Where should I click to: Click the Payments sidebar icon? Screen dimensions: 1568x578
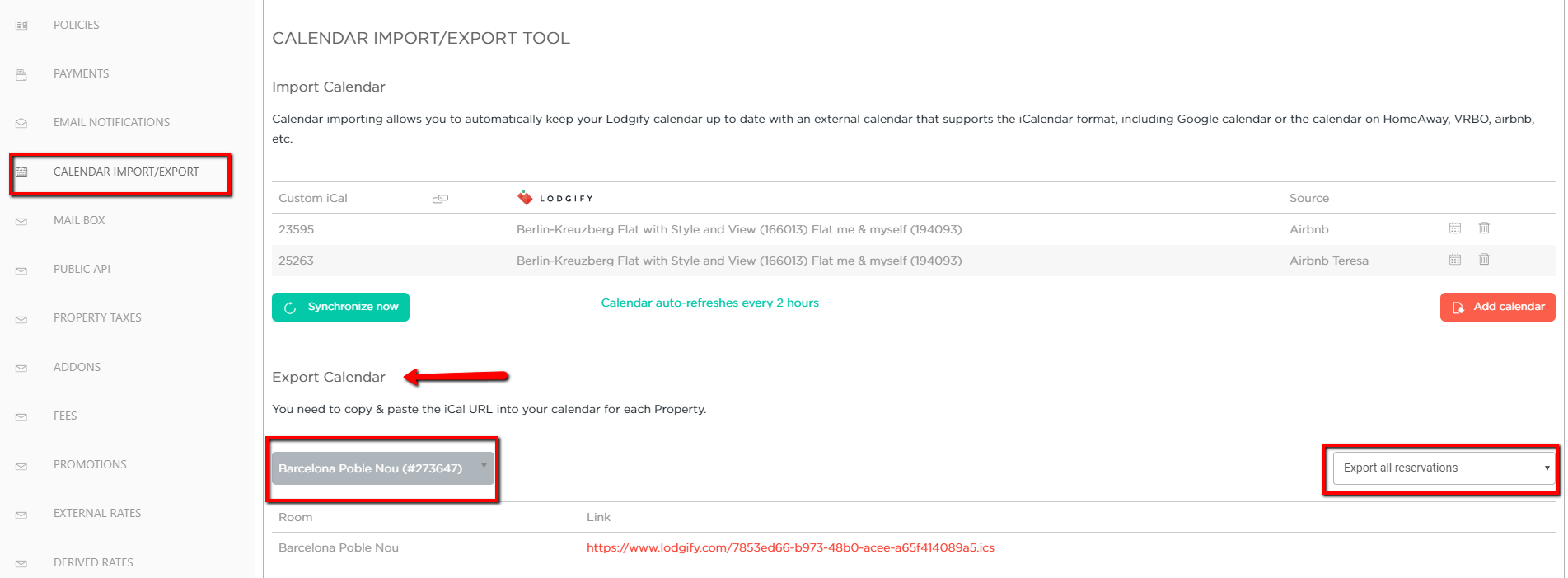21,74
